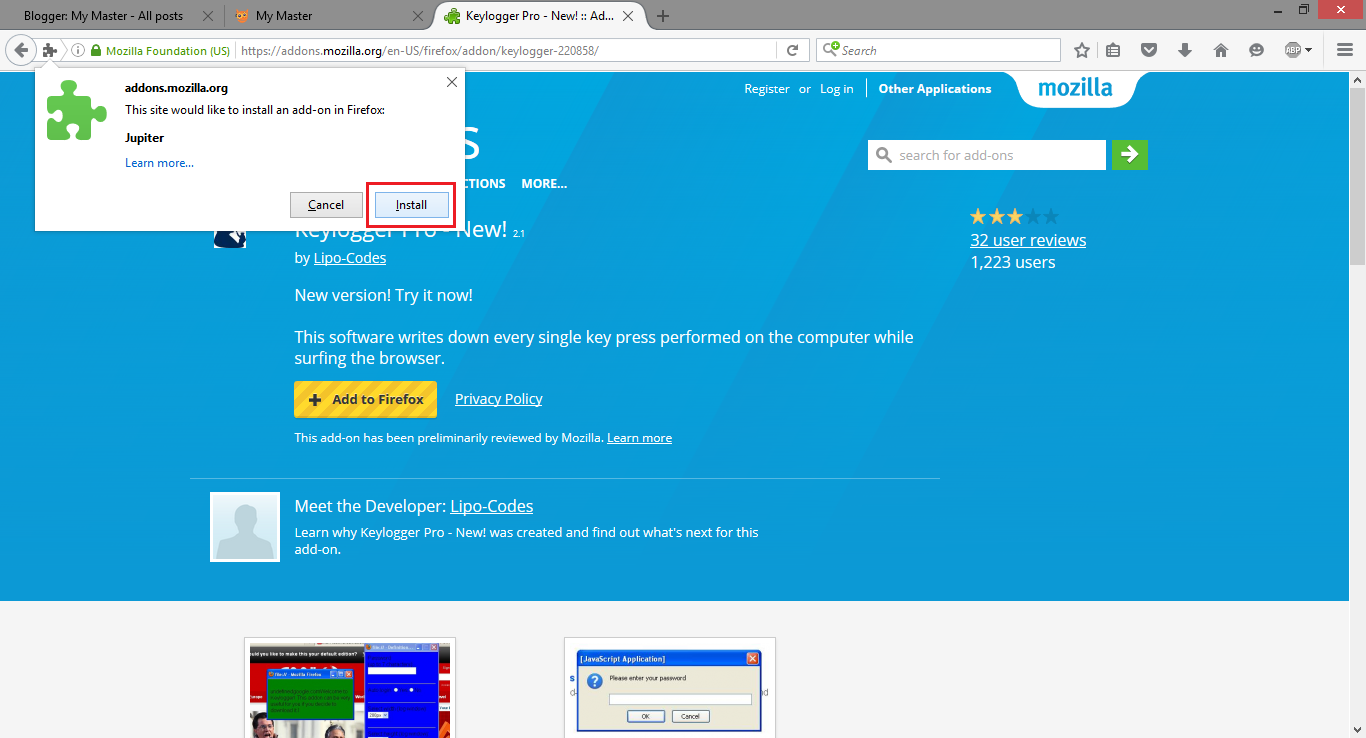Click the address bar URL
1366x738 pixels.
click(420, 50)
